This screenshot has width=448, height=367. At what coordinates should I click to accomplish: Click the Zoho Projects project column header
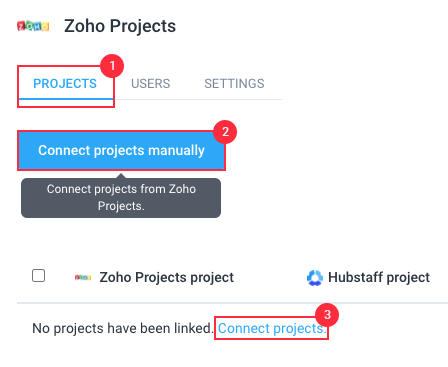[x=167, y=277]
